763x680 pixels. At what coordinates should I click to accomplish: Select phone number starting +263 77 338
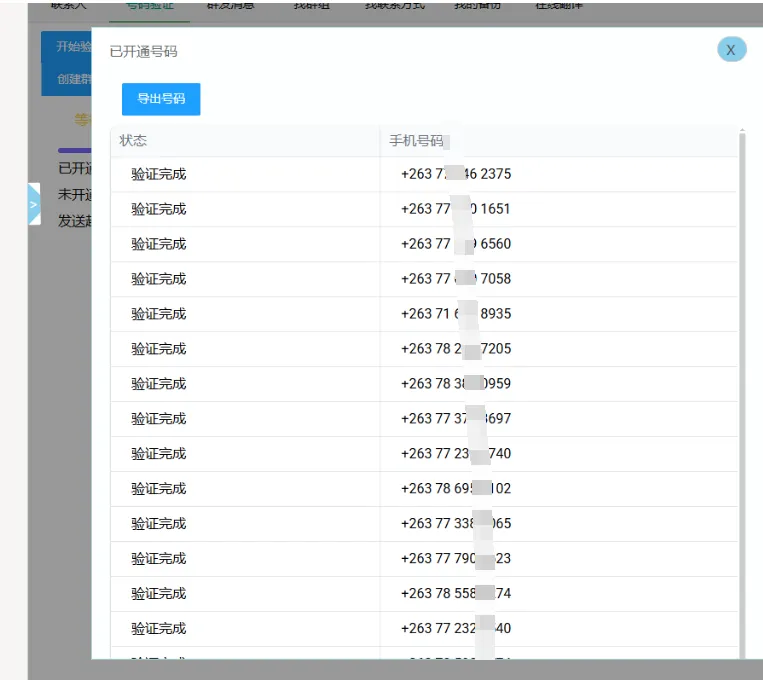point(456,524)
